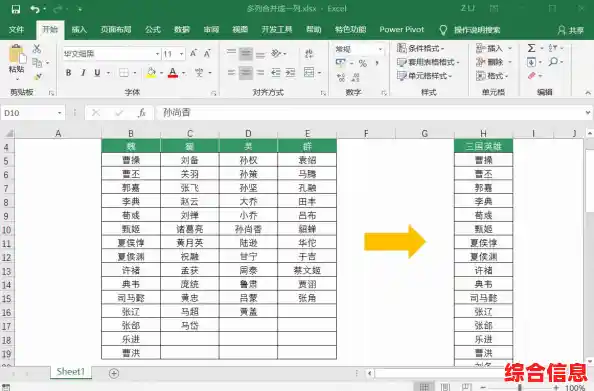This screenshot has height=391, width=594.
Task: Switch to the Page Layout tab
Action: (x=116, y=30)
